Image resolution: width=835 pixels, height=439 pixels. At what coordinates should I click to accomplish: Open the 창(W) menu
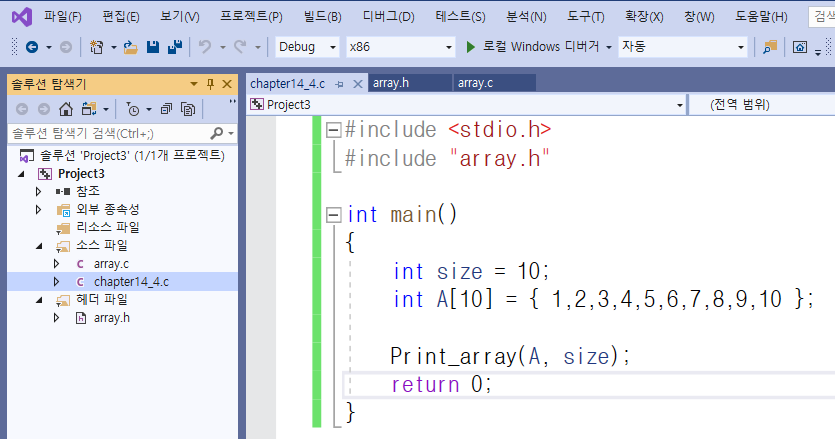699,17
